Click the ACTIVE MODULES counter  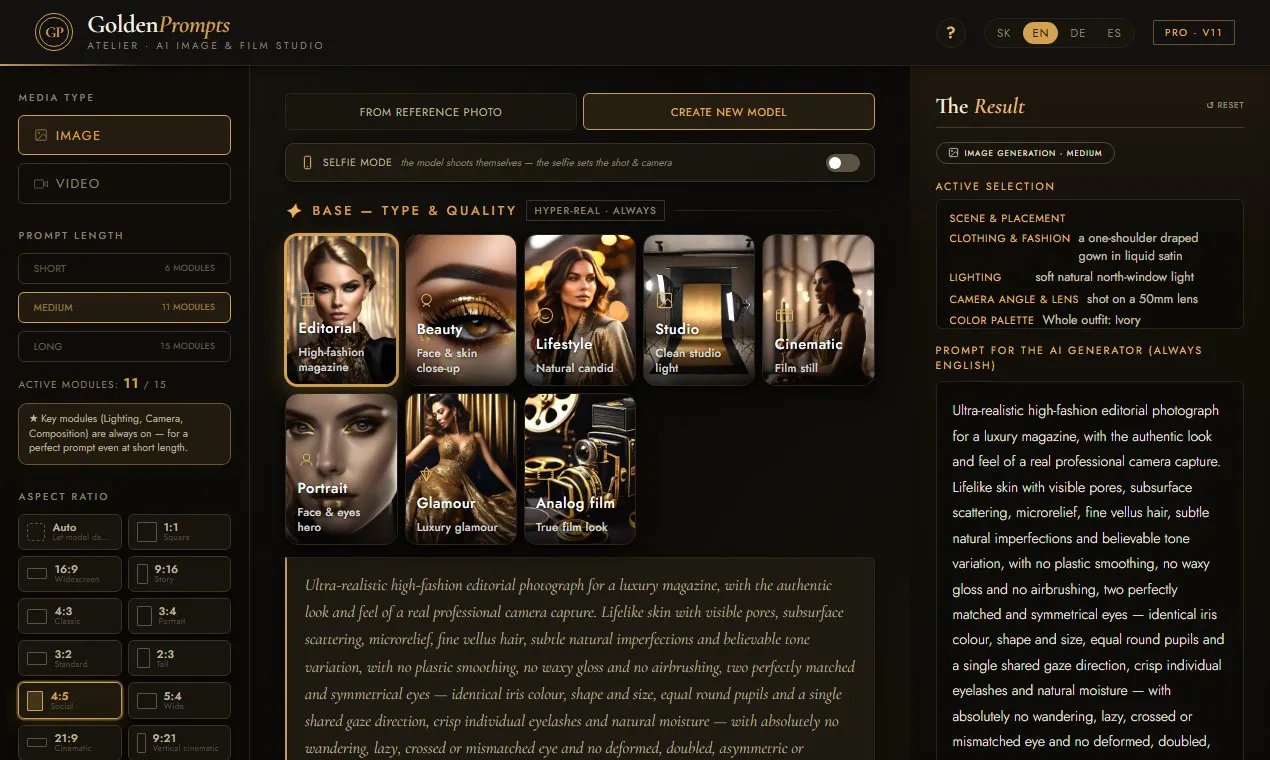(x=92, y=384)
